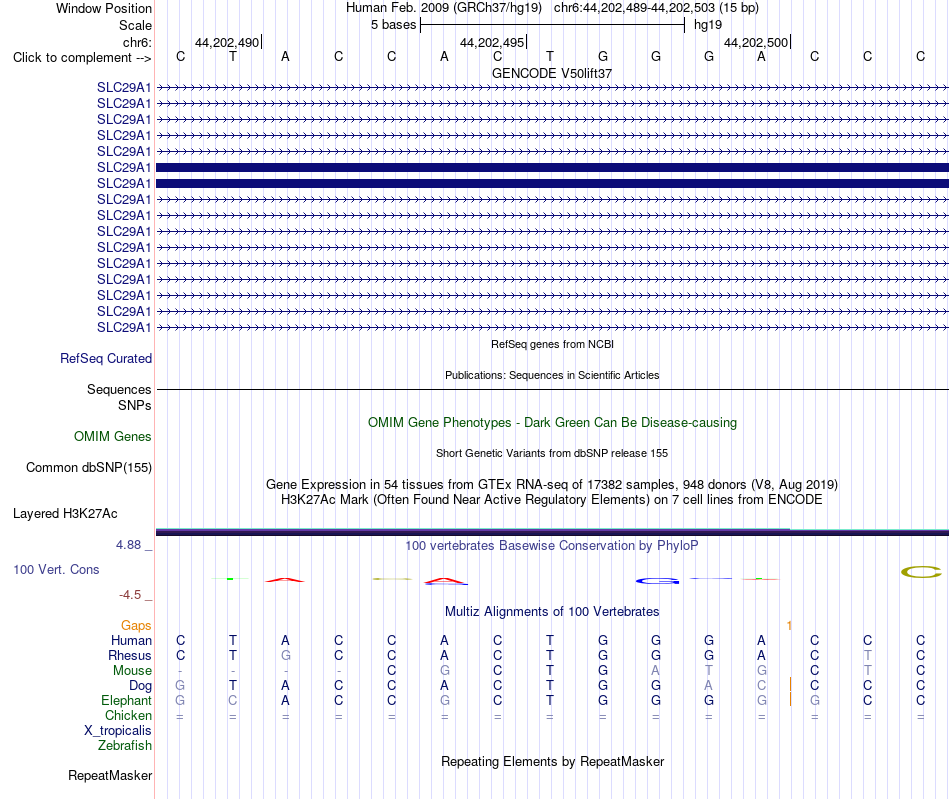The height and width of the screenshot is (799, 950).
Task: Select the Elephant alignment row label
Action: point(127,700)
